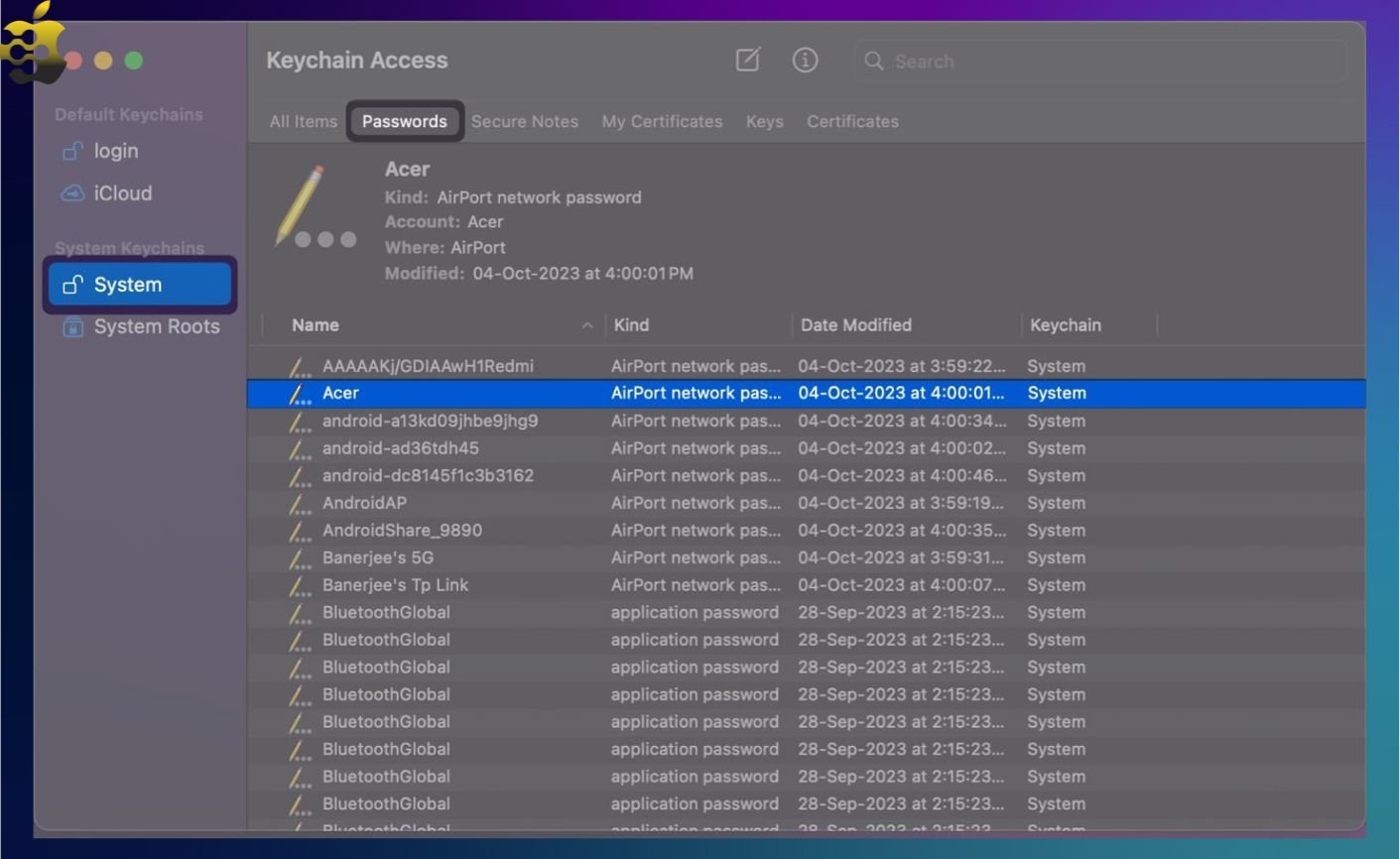The width and height of the screenshot is (1400, 859).
Task: Sort the list by the Name column header
Action: 316,325
